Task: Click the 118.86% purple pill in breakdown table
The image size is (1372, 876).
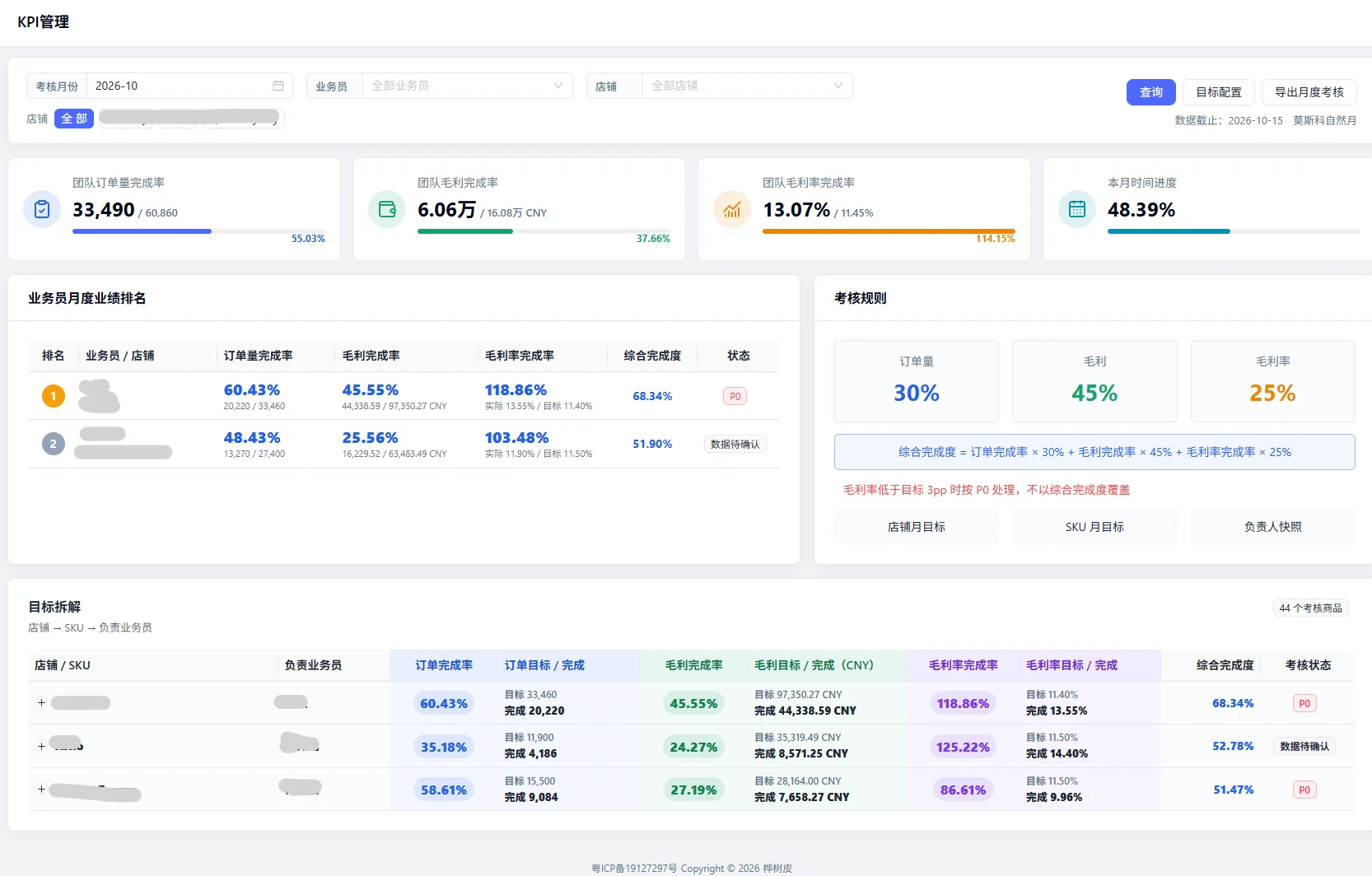Action: (x=963, y=703)
